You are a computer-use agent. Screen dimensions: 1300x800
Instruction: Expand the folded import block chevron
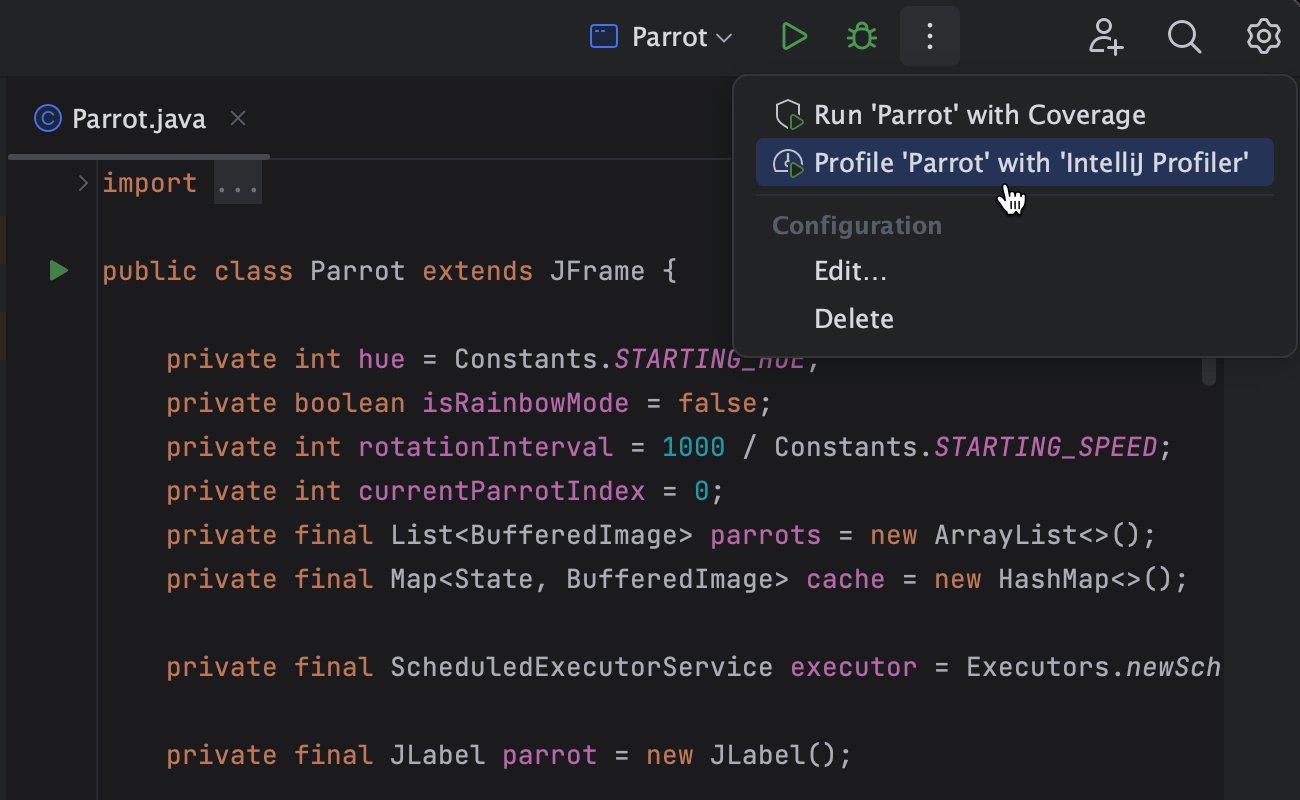click(x=84, y=183)
